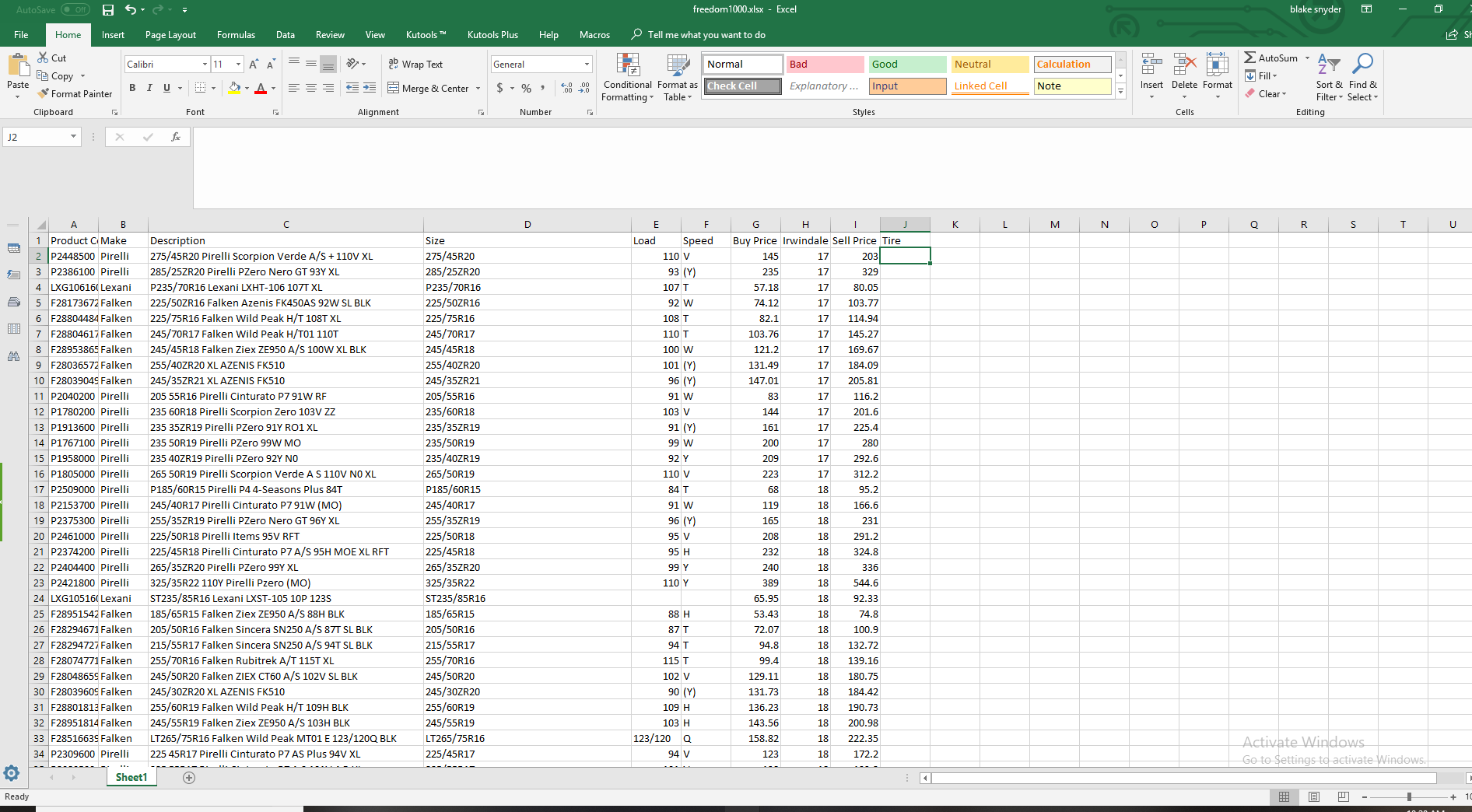Open the Insert ribbon tab
This screenshot has height=812, width=1472.
click(113, 35)
